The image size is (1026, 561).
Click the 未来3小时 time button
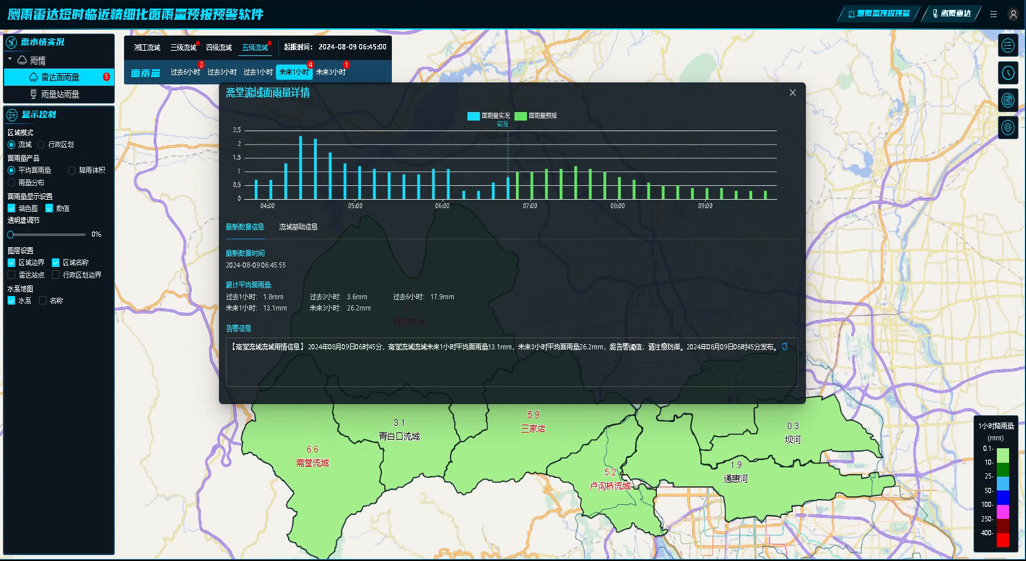coord(330,73)
